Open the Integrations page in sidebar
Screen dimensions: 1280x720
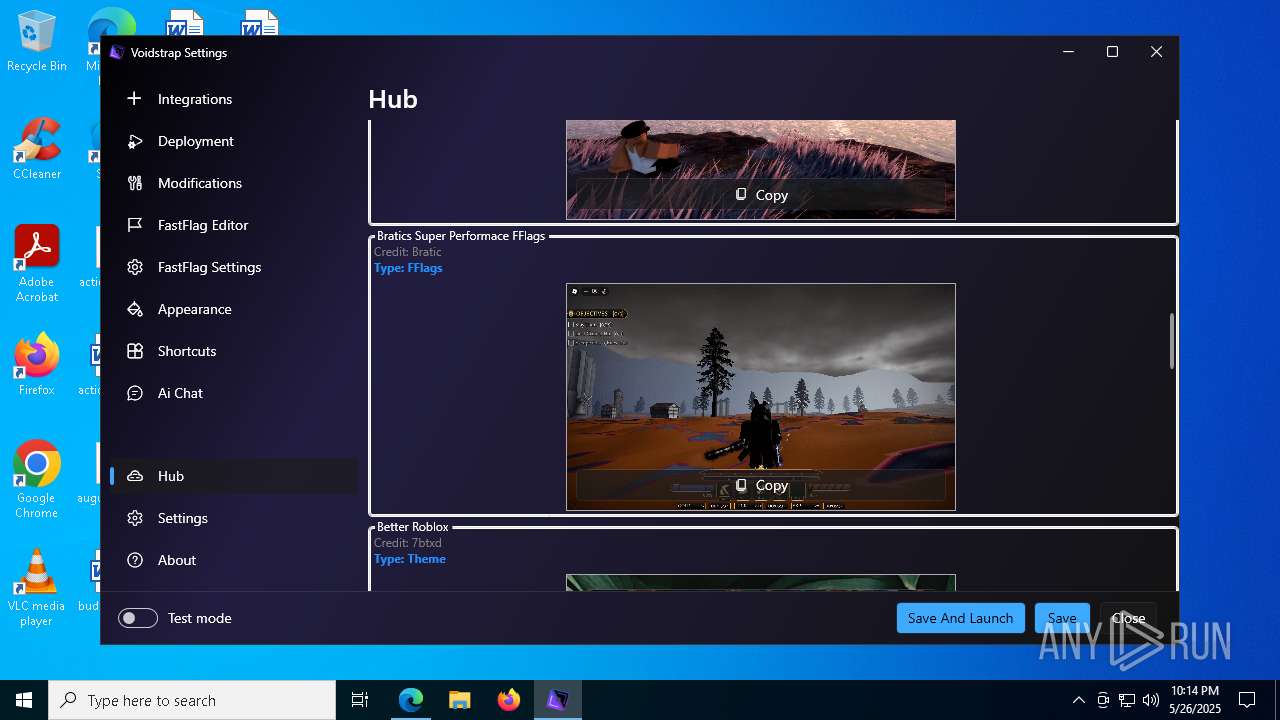(x=234, y=99)
